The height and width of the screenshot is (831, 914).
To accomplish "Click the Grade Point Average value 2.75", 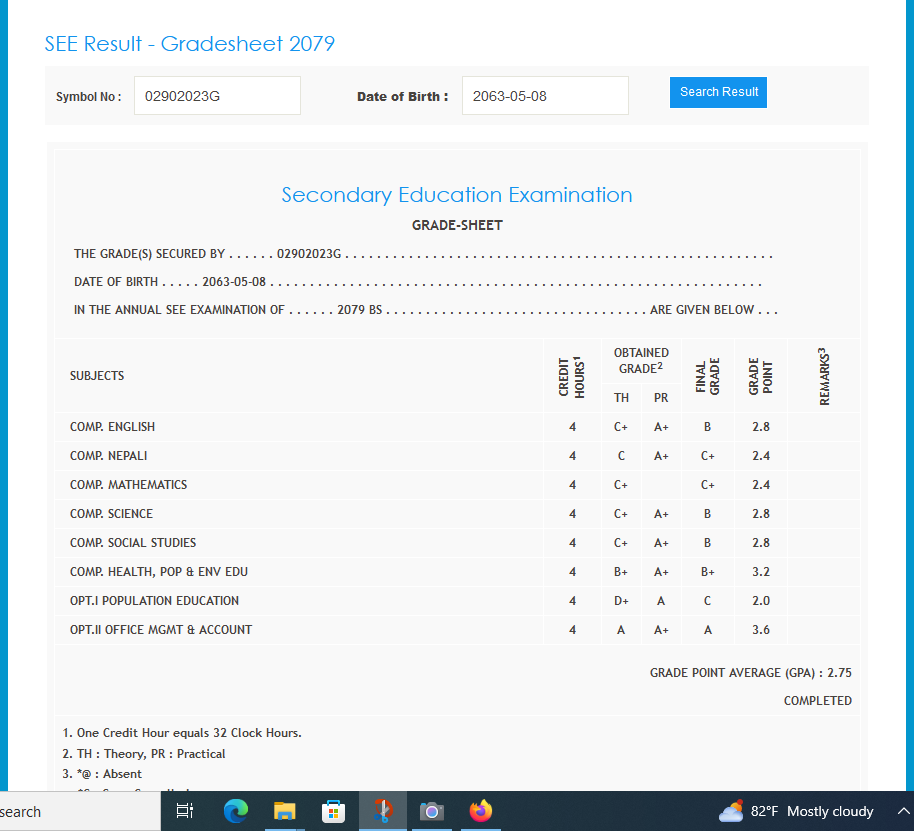I will click(x=839, y=673).
